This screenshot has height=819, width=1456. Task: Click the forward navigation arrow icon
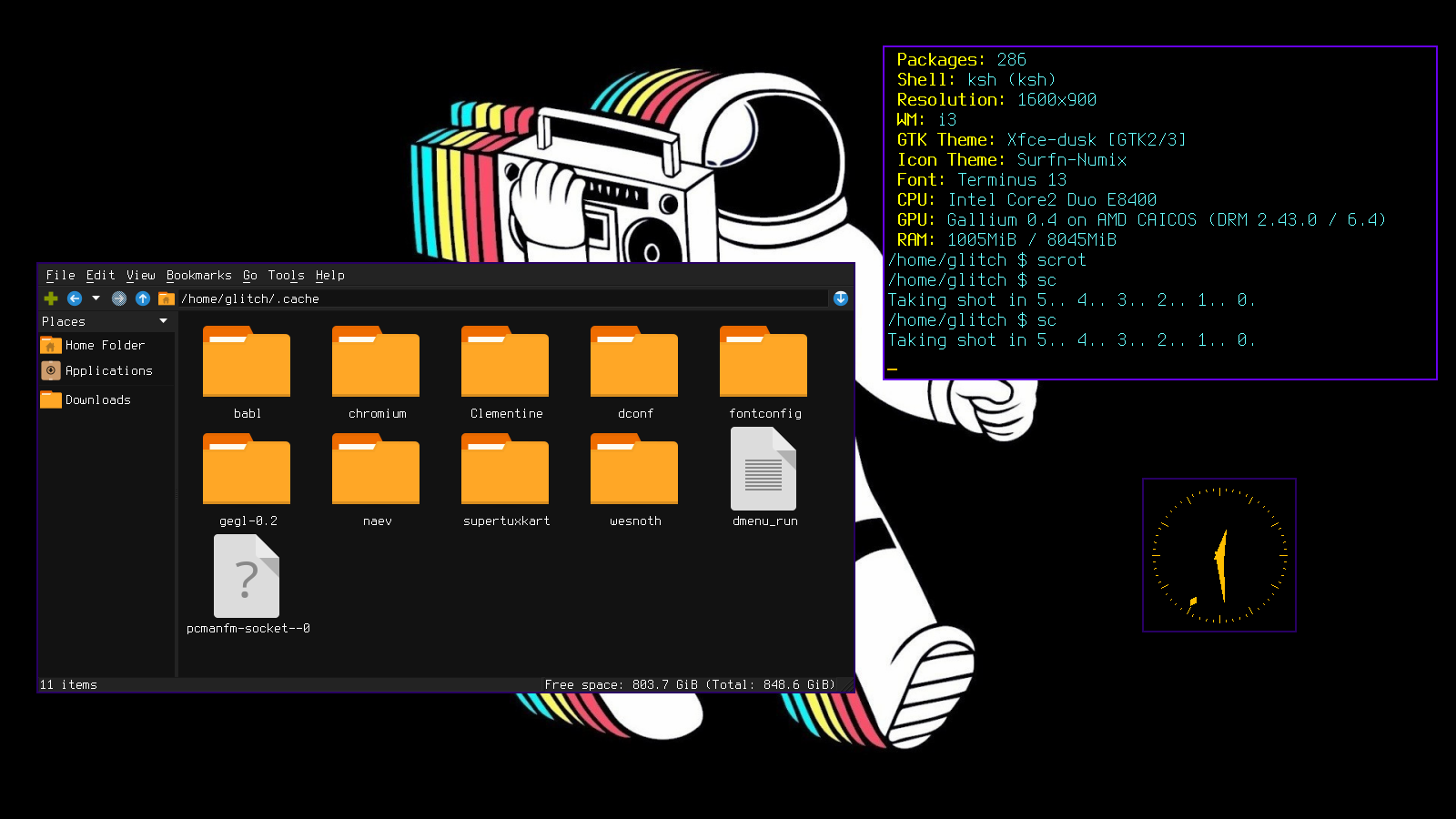point(119,298)
